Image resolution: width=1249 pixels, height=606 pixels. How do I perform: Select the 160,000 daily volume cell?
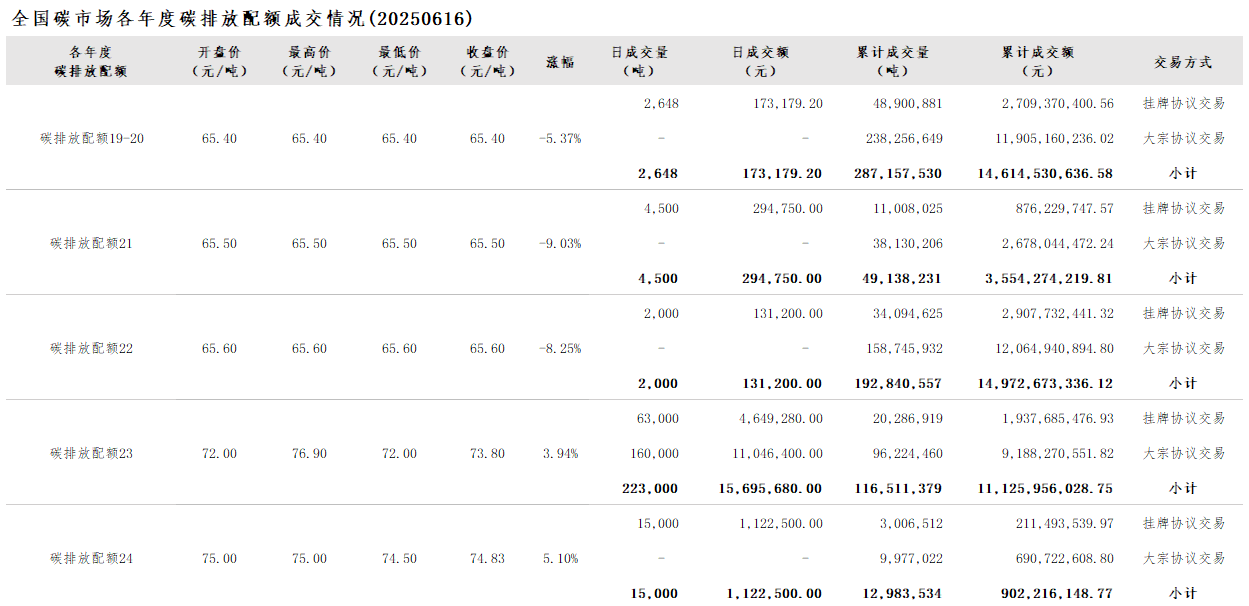[x=655, y=453]
